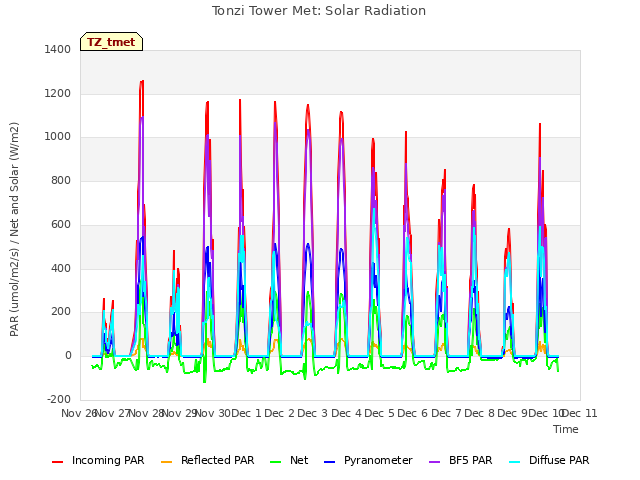Click the y-axis label PAR / Net and Solar
640x480 pixels.
[x=14, y=229]
